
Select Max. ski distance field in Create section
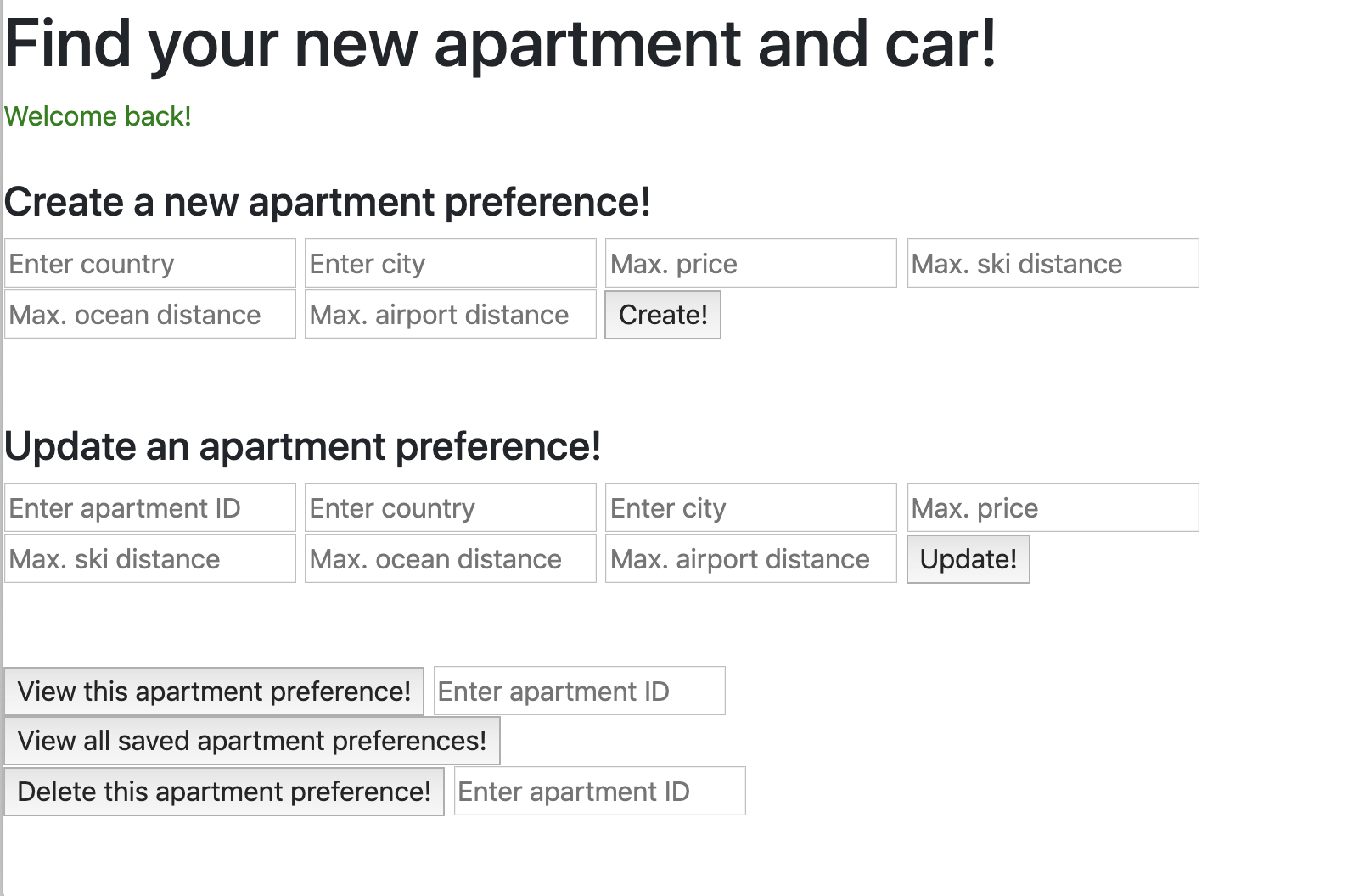[x=1053, y=263]
